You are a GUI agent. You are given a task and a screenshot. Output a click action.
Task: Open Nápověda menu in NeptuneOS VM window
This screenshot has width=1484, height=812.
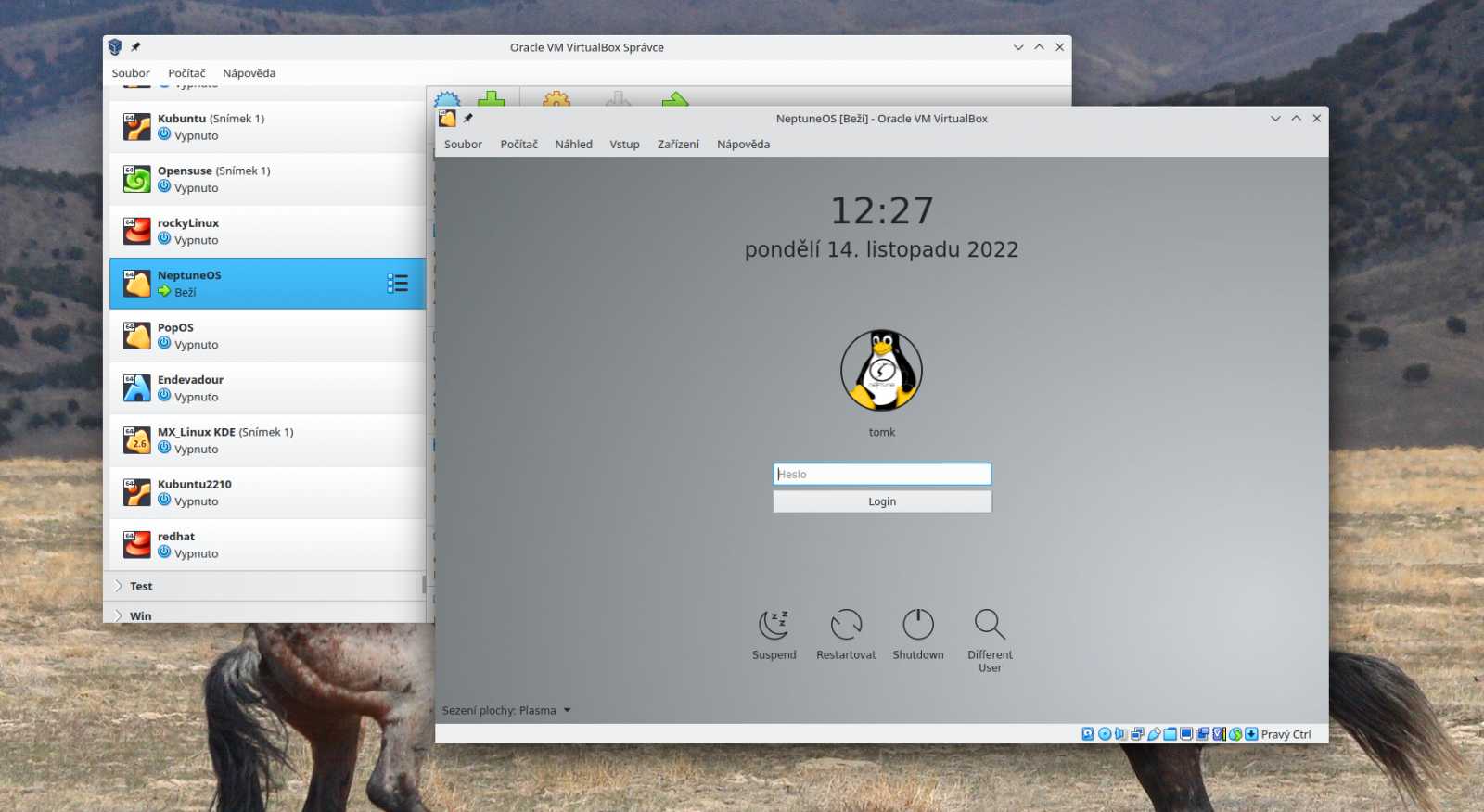743,145
